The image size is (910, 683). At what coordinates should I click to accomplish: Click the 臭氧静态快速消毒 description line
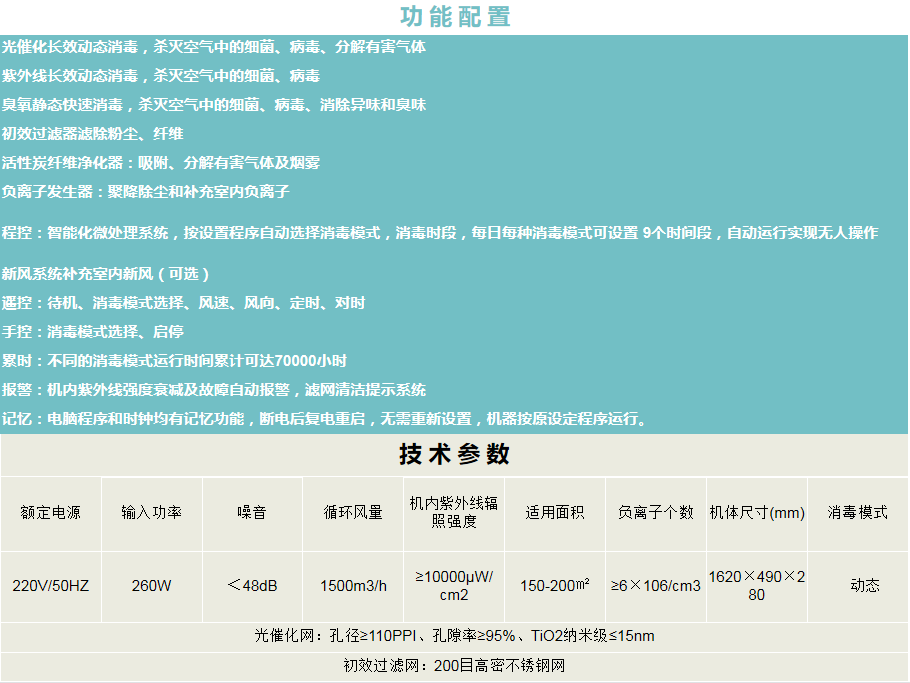point(214,105)
